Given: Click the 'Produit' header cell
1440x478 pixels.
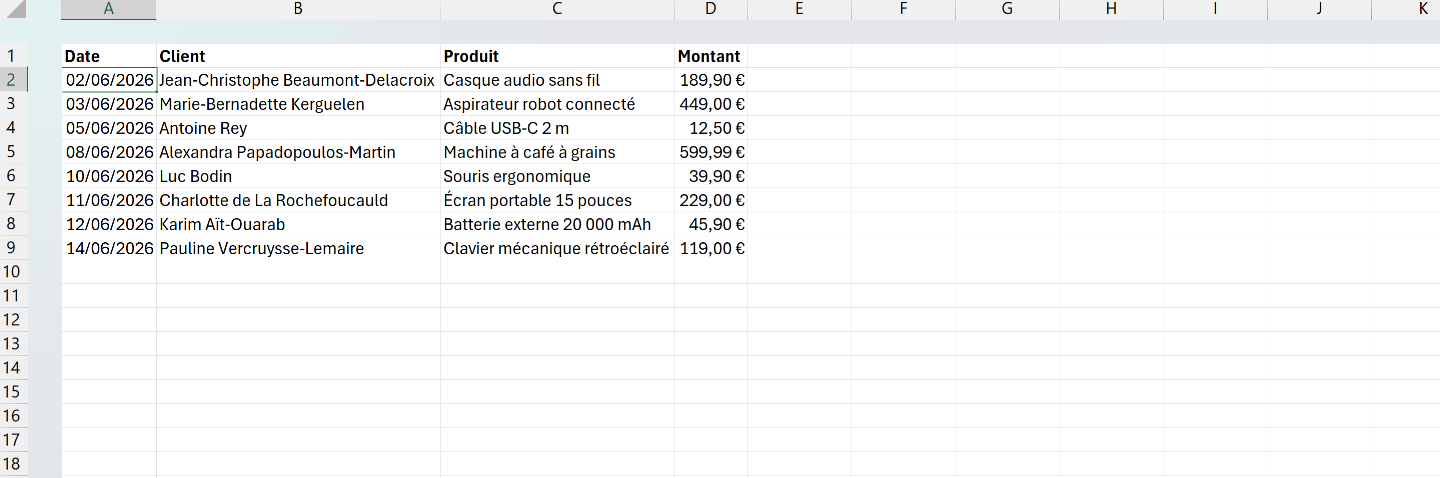Looking at the screenshot, I should (557, 56).
